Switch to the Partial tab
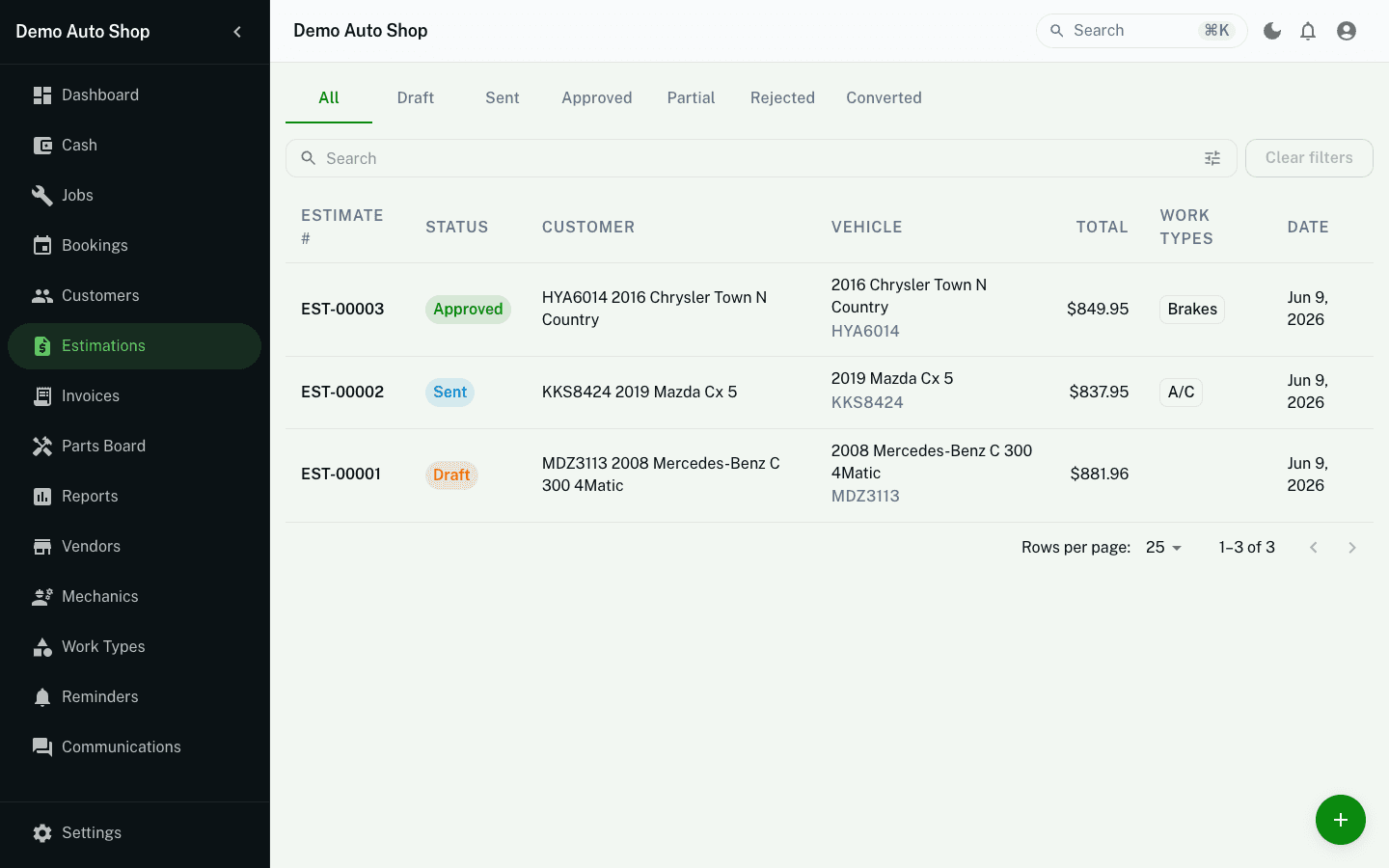 coord(692,97)
